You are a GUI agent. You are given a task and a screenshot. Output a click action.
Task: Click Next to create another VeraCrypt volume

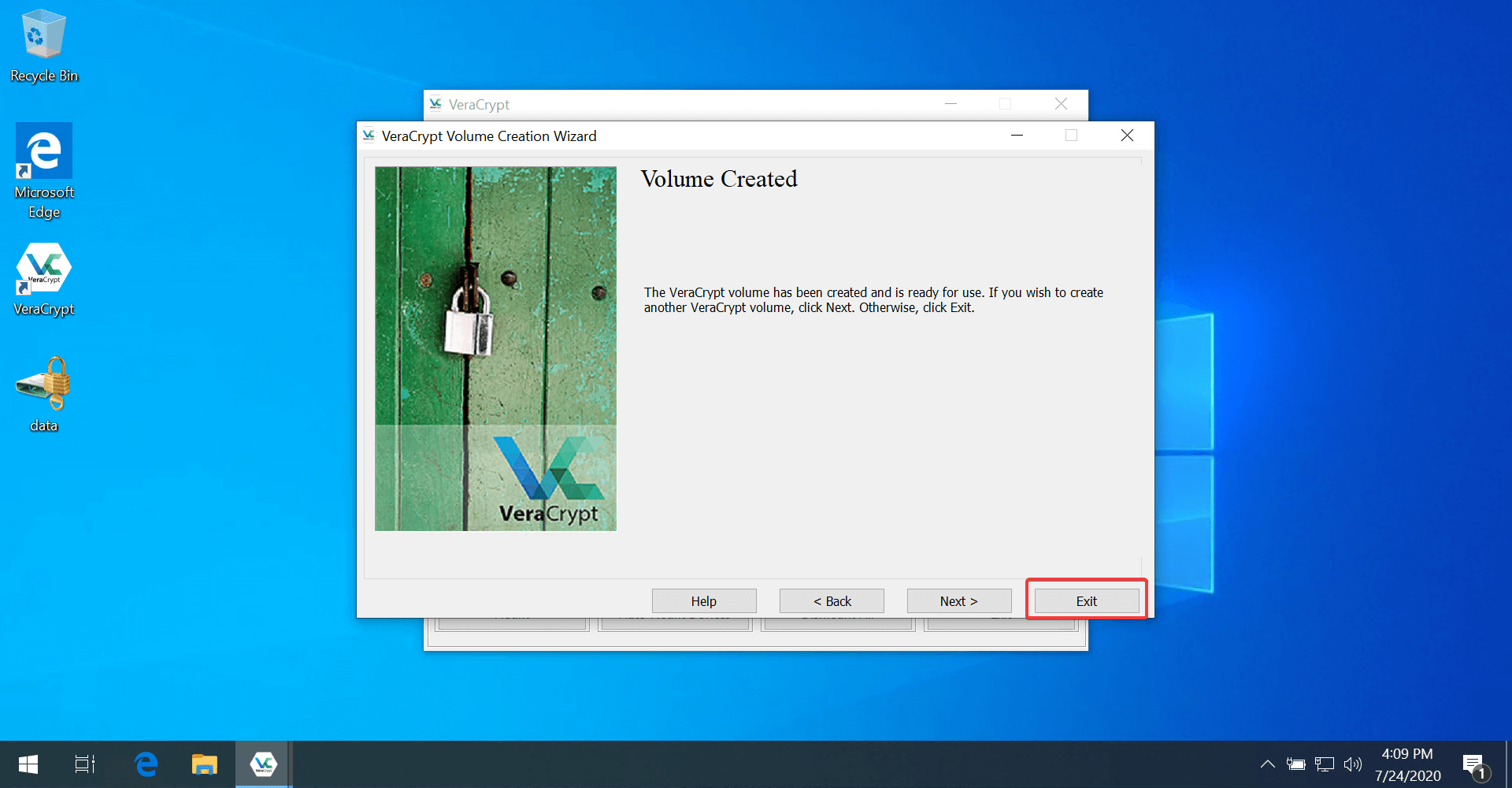[x=958, y=600]
